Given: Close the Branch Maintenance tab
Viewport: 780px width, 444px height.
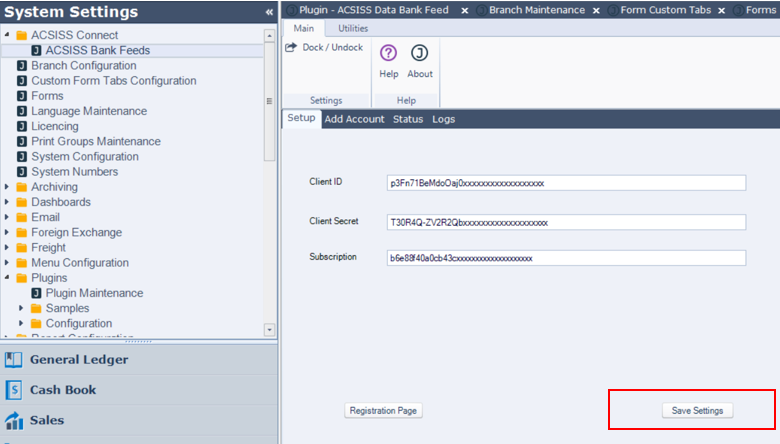Looking at the screenshot, I should click(596, 10).
